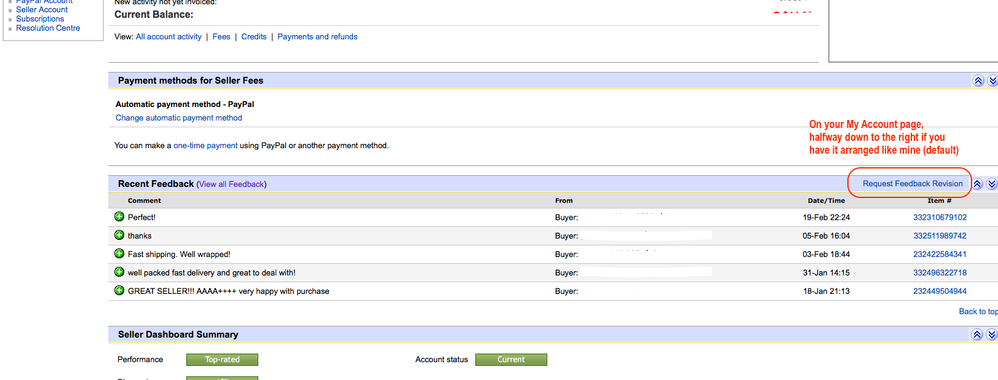Click the date 19-Feb 22:24
Screen dimensions: 998x380
tap(827, 217)
